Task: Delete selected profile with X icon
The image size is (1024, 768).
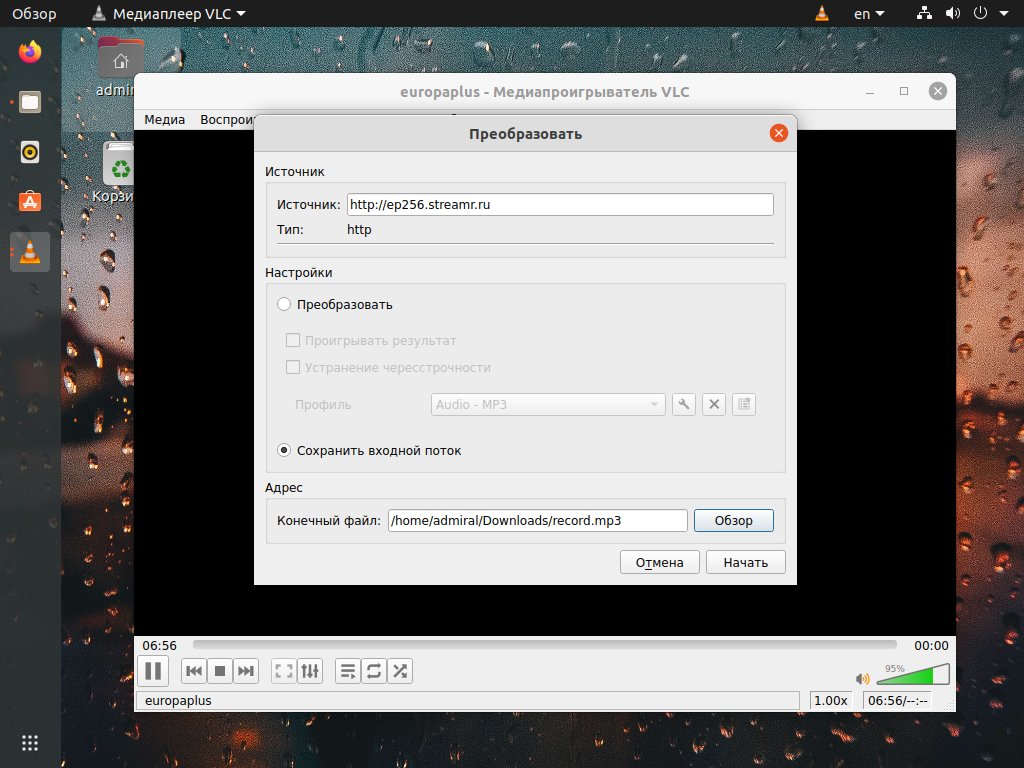Action: 714,404
